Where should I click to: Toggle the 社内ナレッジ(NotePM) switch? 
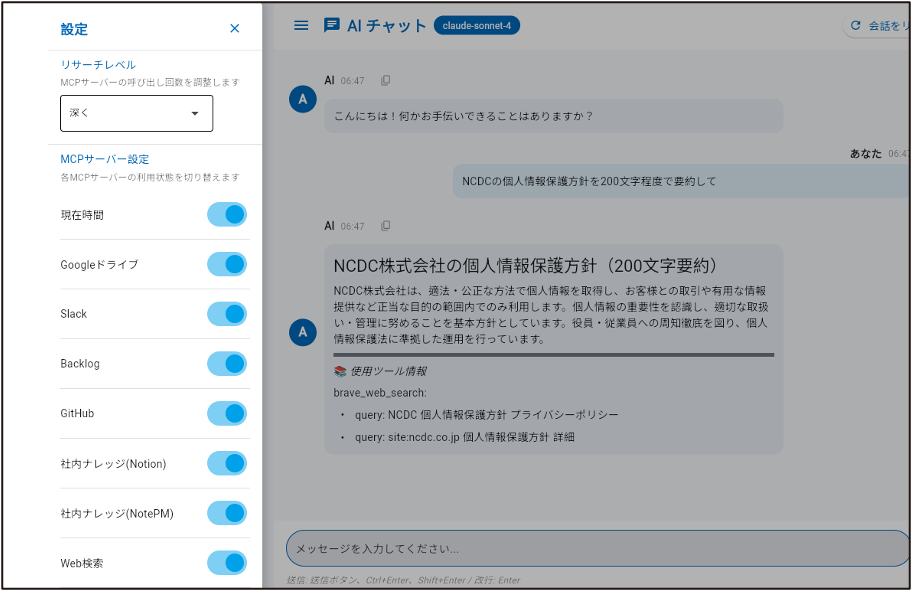(227, 513)
